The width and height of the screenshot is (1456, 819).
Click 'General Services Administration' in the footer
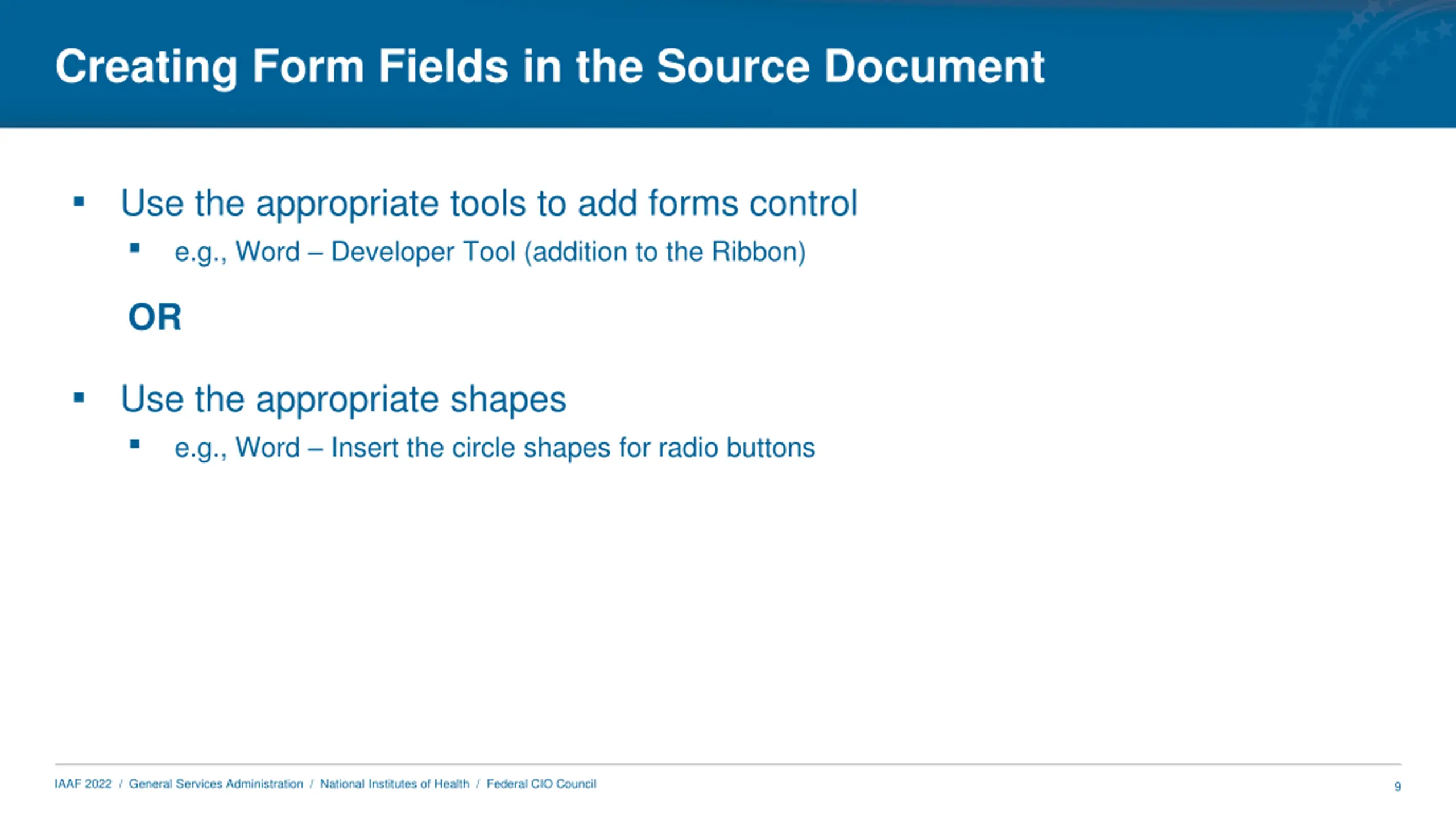[x=216, y=784]
